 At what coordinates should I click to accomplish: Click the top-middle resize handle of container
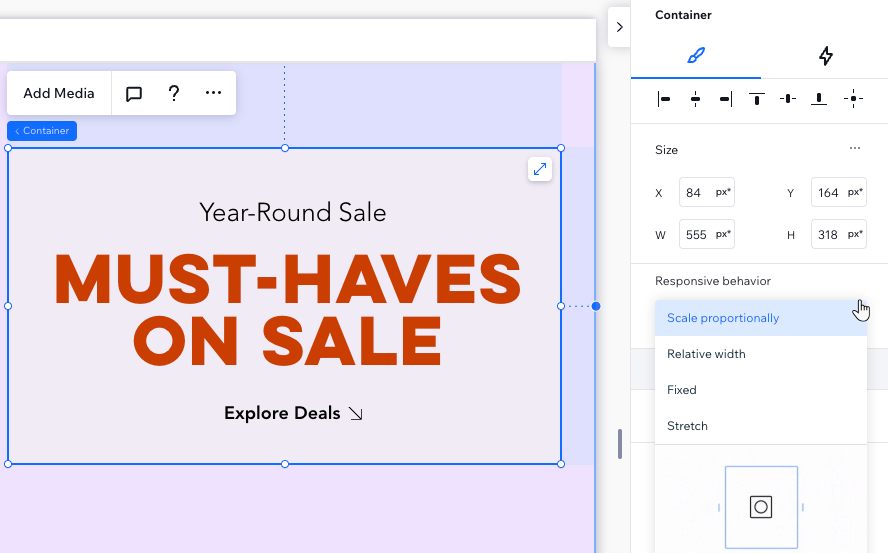point(285,148)
